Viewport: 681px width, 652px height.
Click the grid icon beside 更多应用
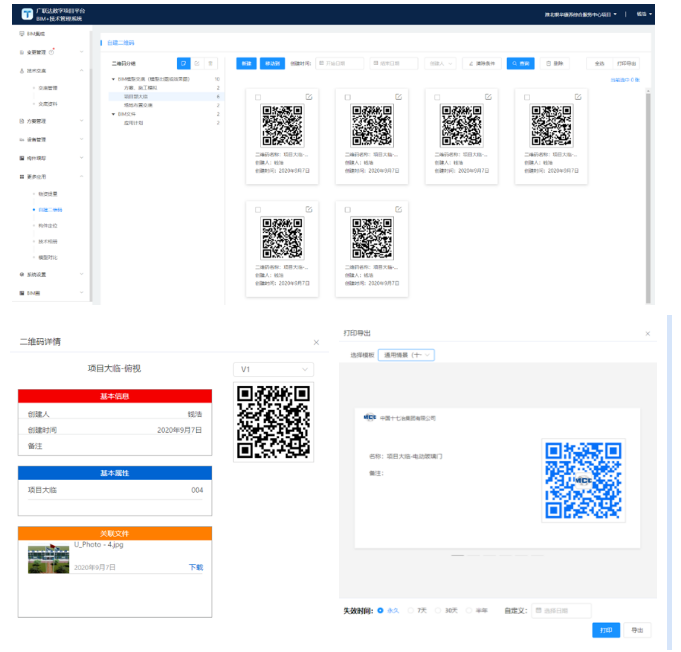click(22, 177)
